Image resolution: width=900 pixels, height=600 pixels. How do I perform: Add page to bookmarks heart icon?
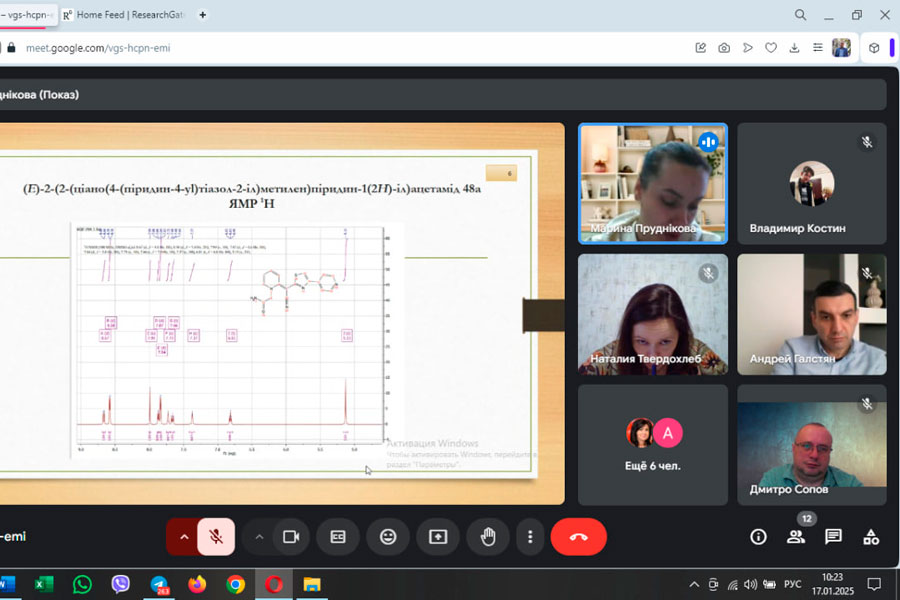pyautogui.click(x=771, y=48)
